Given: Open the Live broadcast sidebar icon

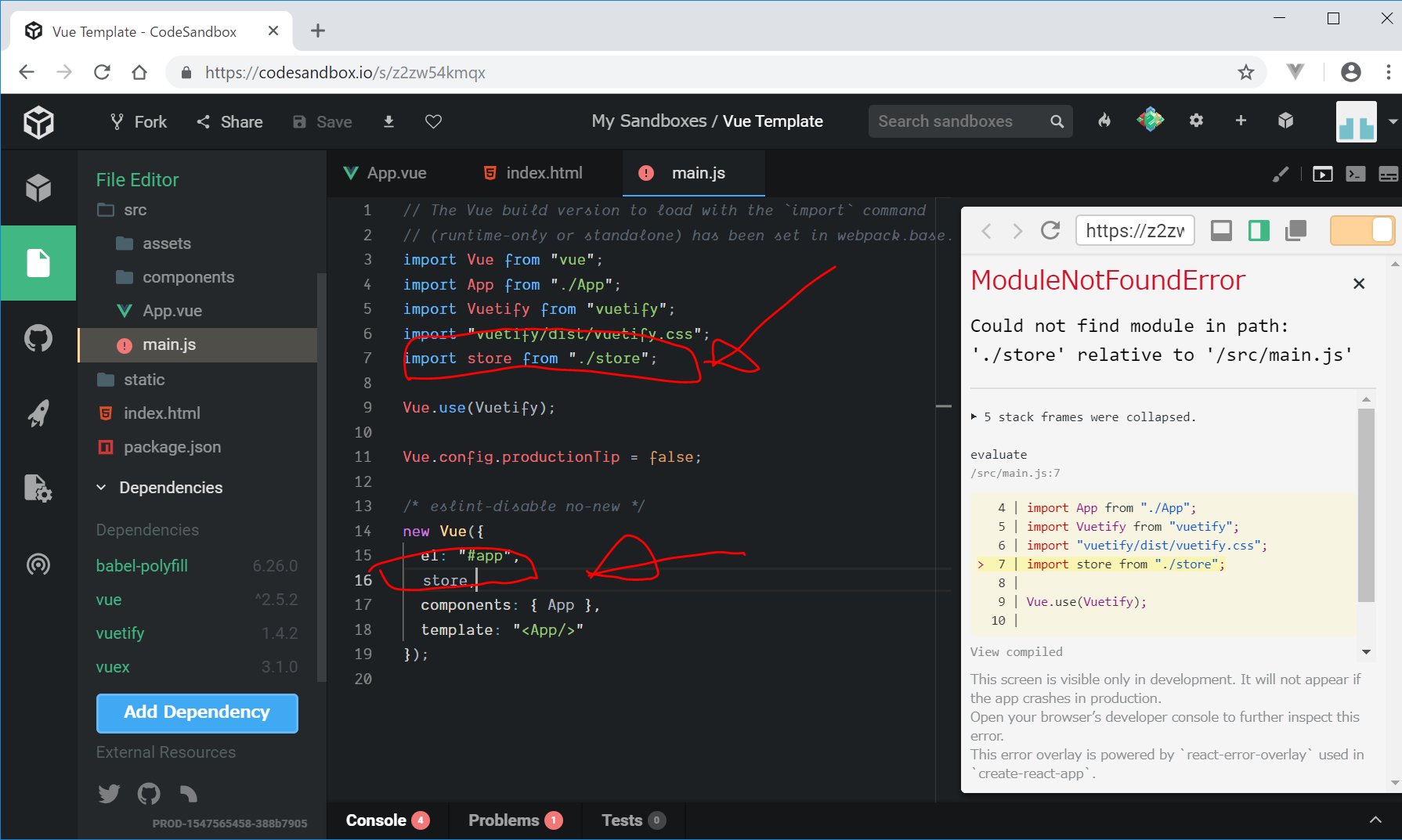Looking at the screenshot, I should pyautogui.click(x=38, y=564).
